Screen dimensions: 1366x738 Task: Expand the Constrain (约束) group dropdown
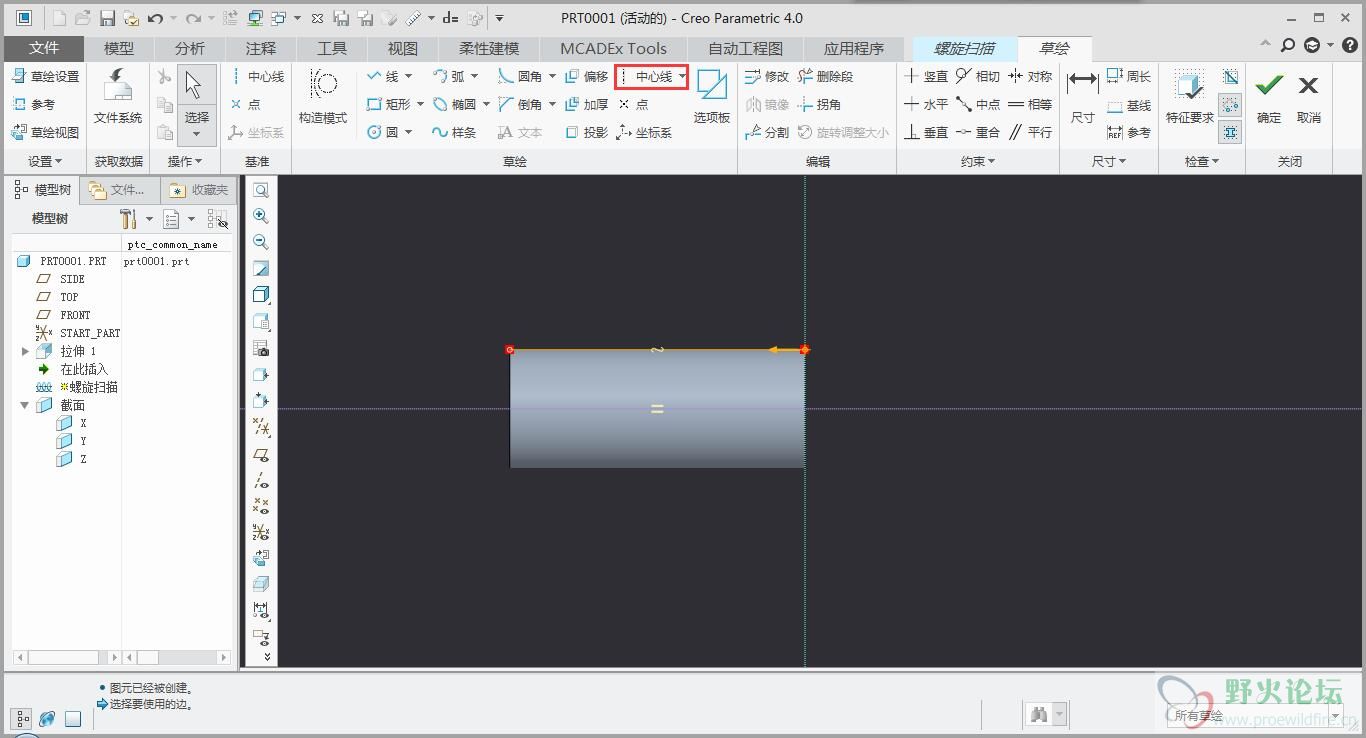point(978,161)
